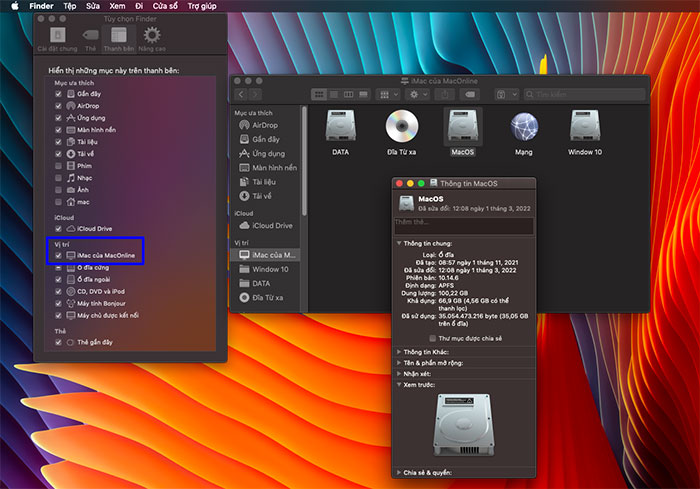This screenshot has width=700, height=489.
Task: Switch to Cài đặt chung preferences tab
Action: [58, 39]
